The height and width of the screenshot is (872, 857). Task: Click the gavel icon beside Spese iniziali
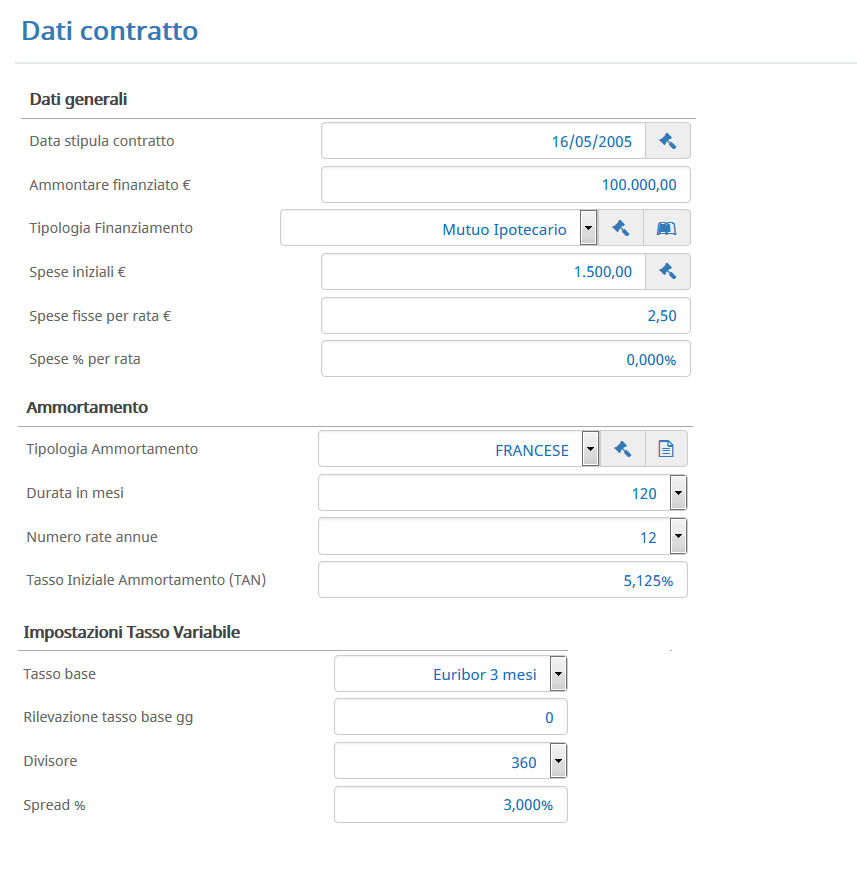[668, 271]
